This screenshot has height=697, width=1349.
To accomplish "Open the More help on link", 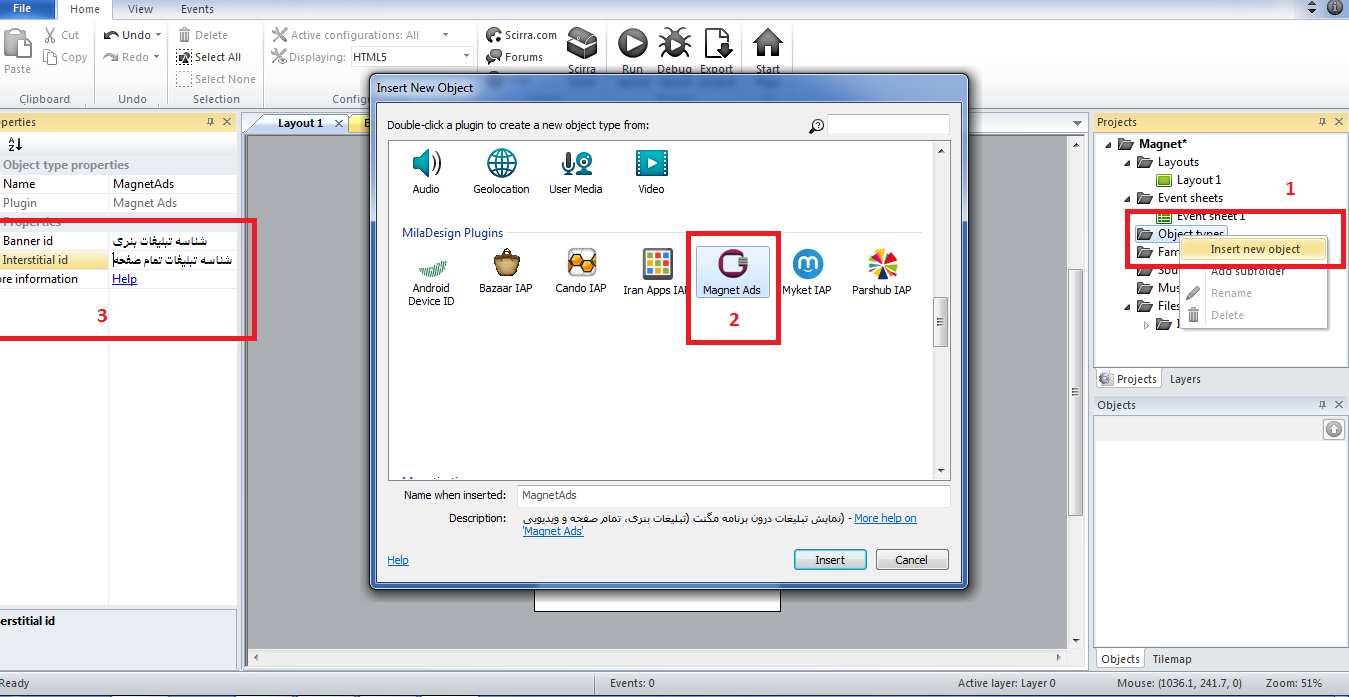I will tap(885, 518).
